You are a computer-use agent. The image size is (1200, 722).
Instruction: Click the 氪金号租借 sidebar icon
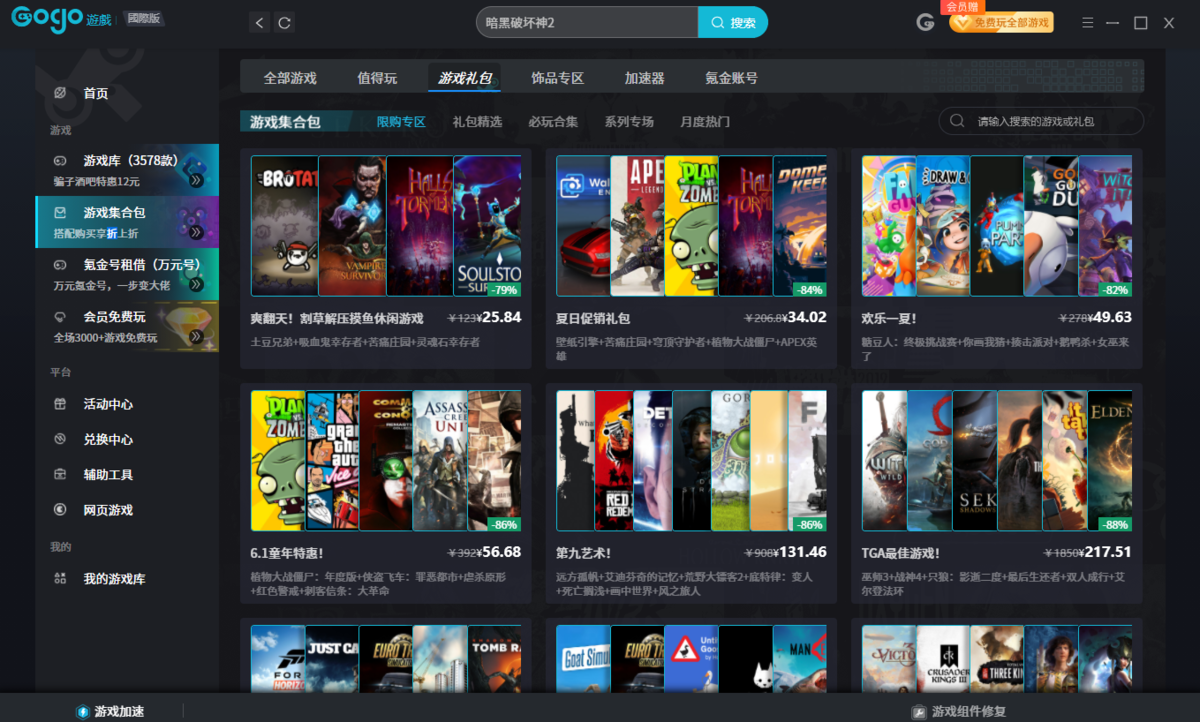61,265
